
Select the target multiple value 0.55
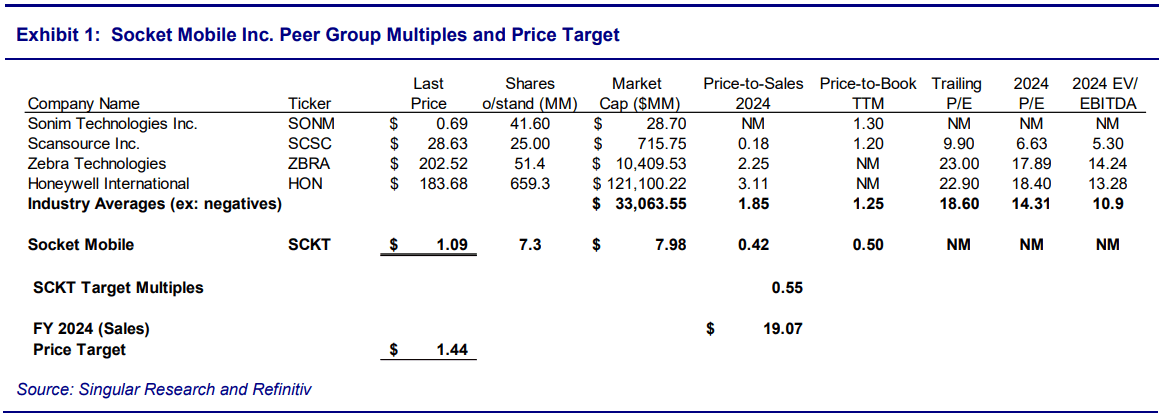[787, 287]
